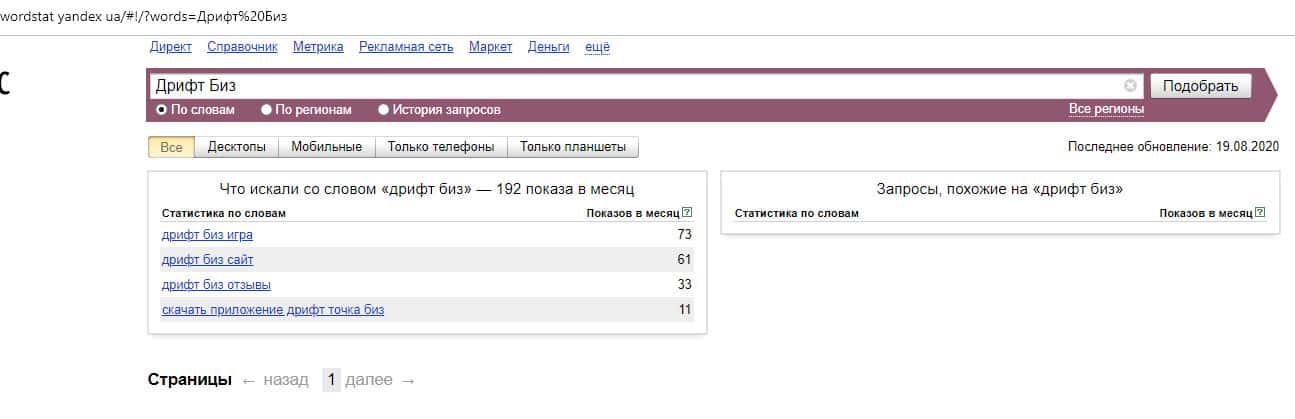Image resolution: width=1295 pixels, height=419 pixels.
Task: Open the query 'дрифт биз сайт'
Action: (207, 260)
